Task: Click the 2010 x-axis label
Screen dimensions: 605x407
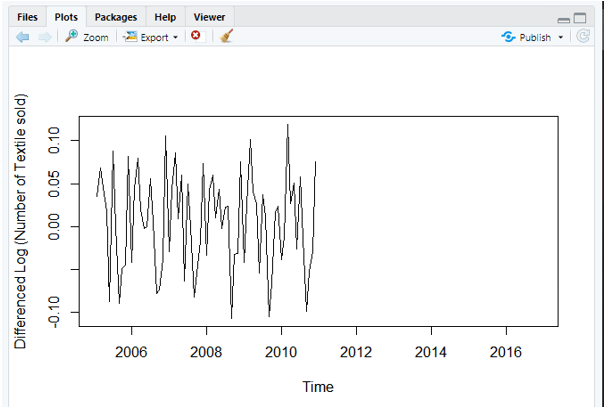Action: tap(281, 352)
